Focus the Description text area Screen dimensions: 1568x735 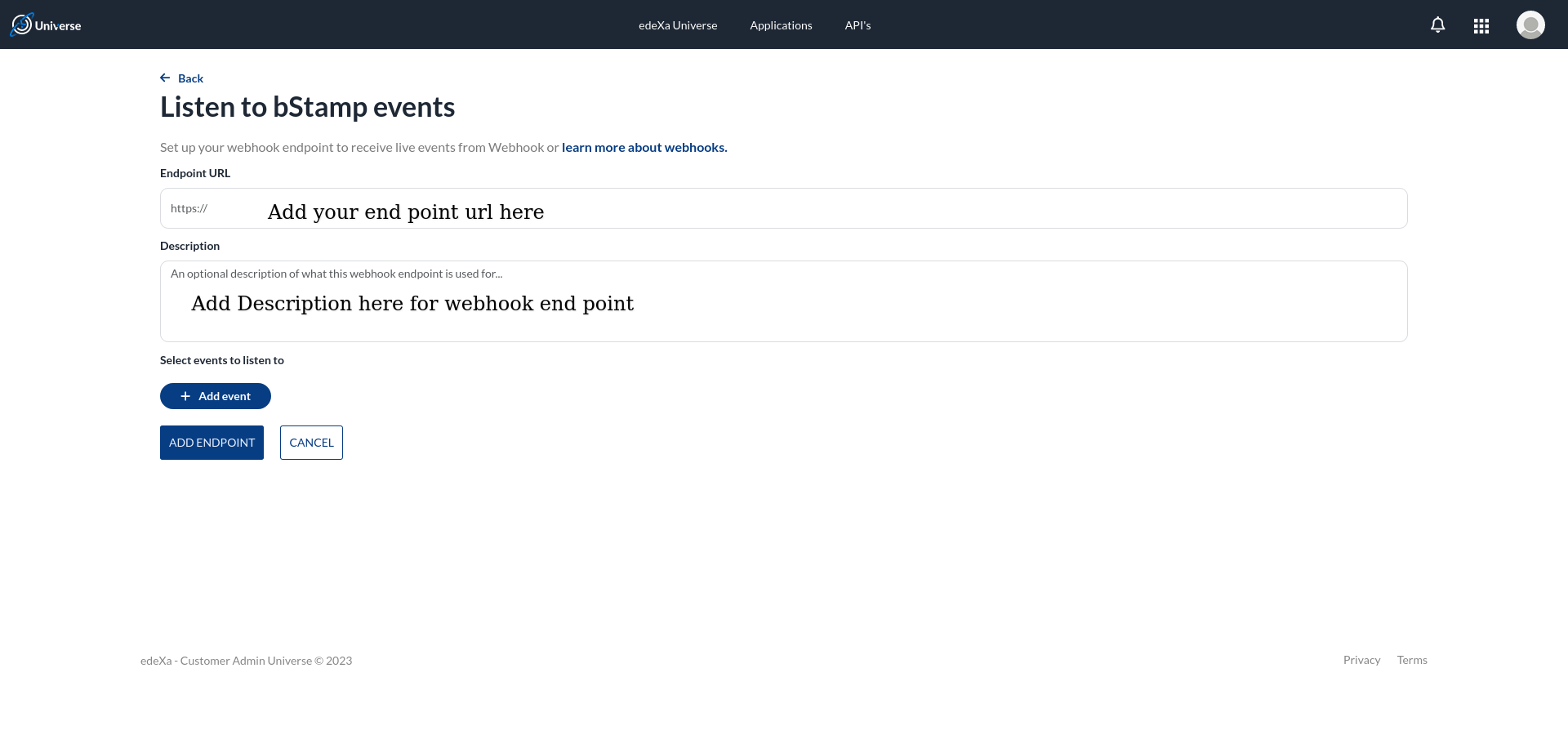point(783,301)
